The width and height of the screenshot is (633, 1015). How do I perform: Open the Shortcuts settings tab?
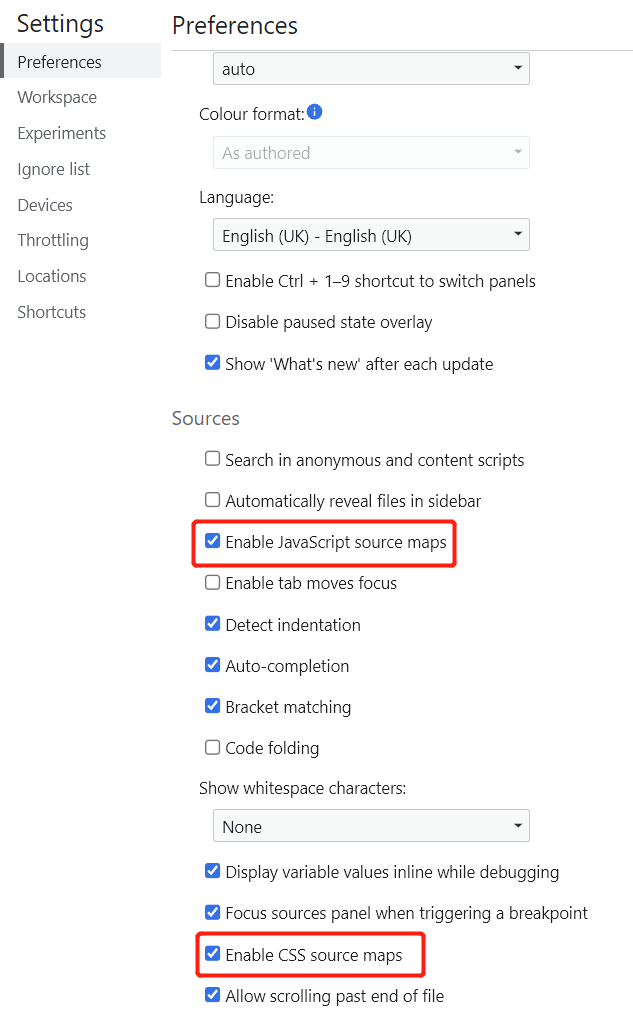(52, 312)
